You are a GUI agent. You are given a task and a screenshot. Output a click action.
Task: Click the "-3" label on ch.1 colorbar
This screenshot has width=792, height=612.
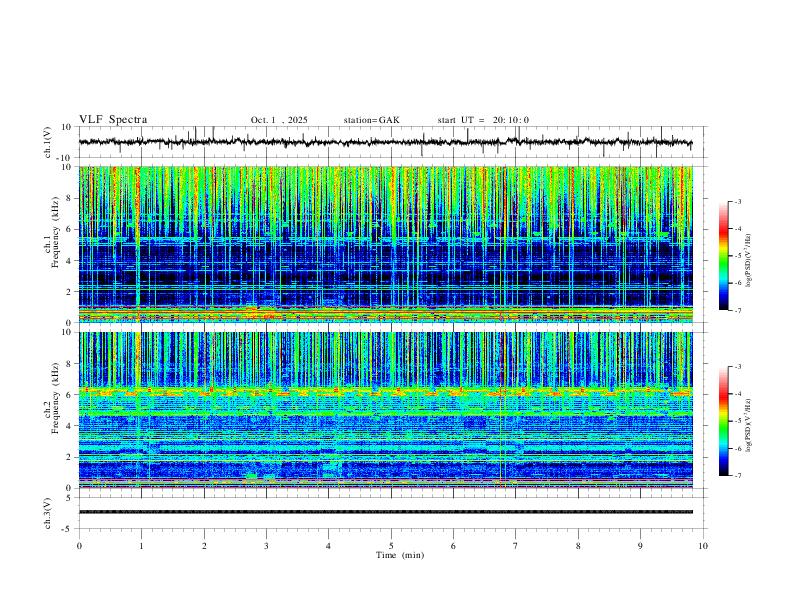pos(737,201)
